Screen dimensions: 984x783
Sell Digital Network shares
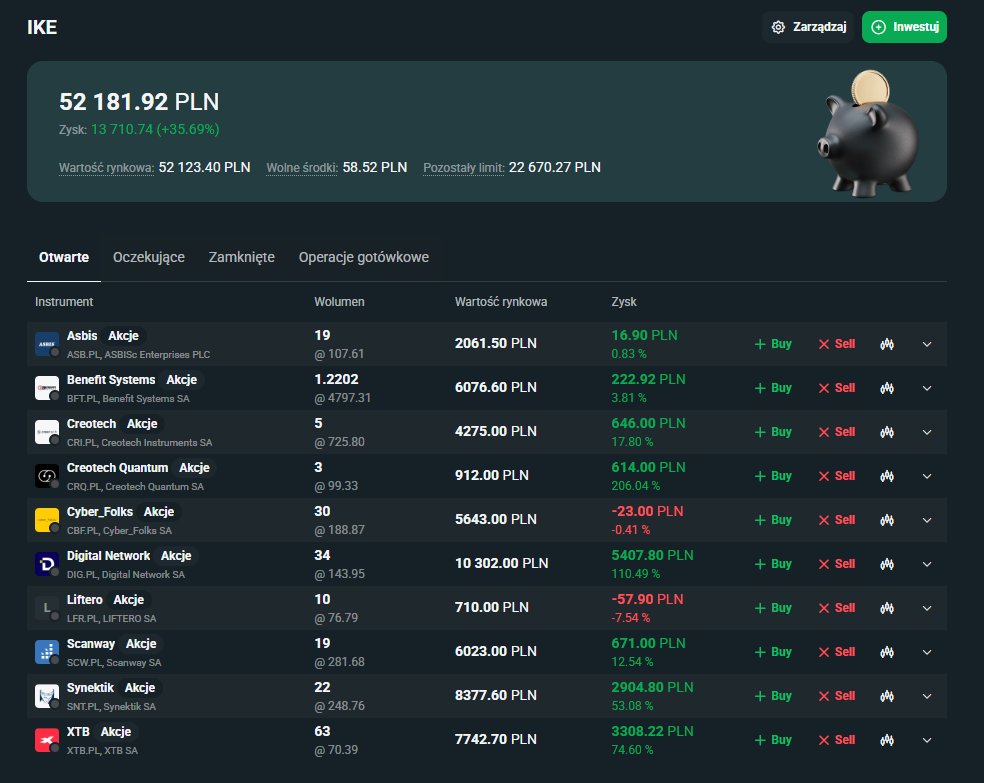837,563
